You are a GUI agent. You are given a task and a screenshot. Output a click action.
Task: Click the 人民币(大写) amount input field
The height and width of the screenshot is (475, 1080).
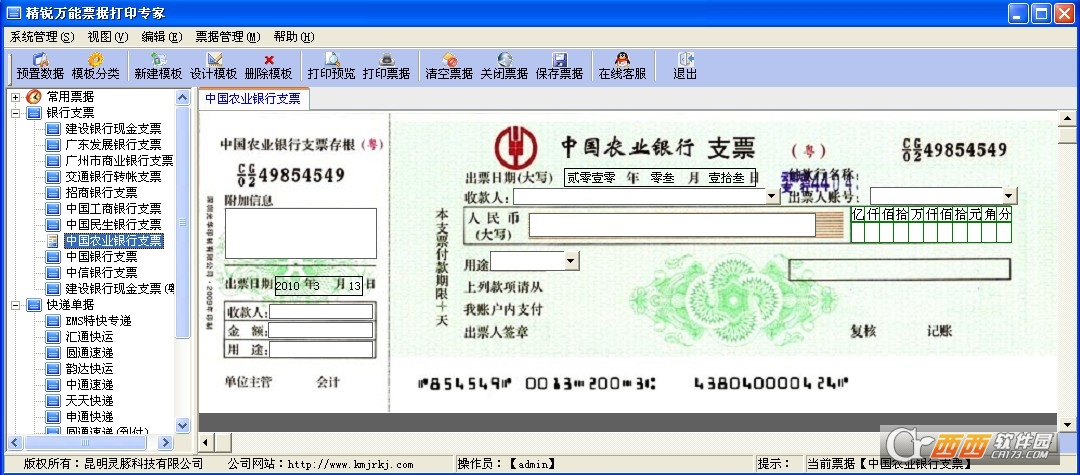tap(672, 225)
